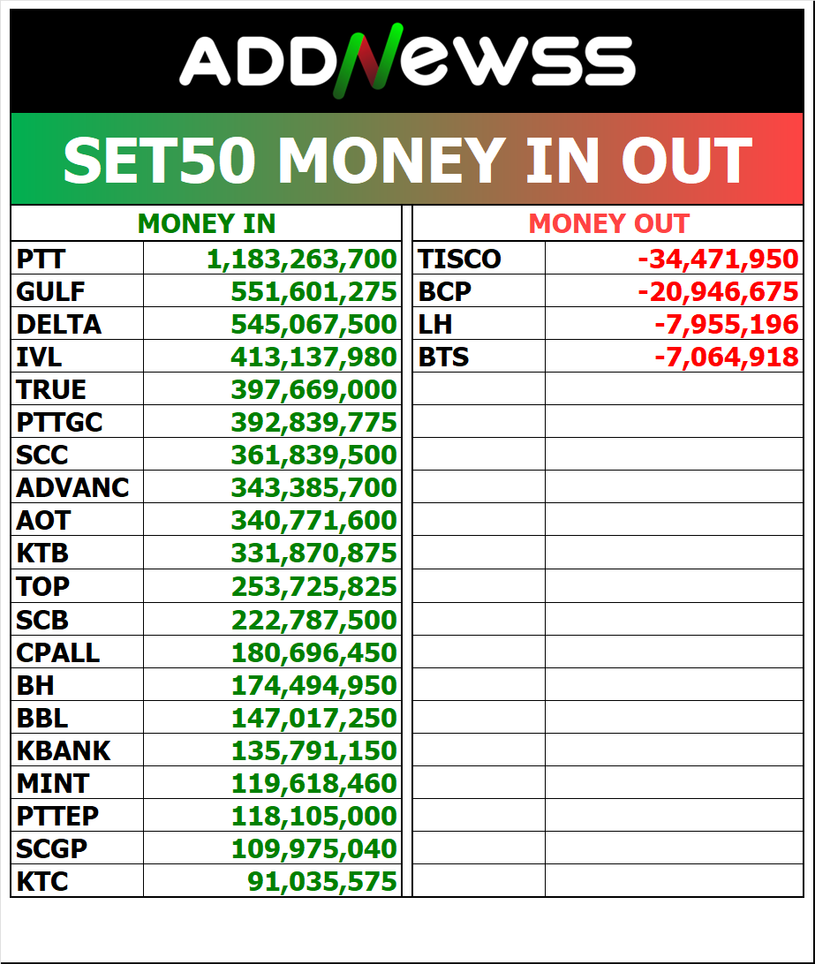Select the MONEY OUT column header

pyautogui.click(x=608, y=224)
